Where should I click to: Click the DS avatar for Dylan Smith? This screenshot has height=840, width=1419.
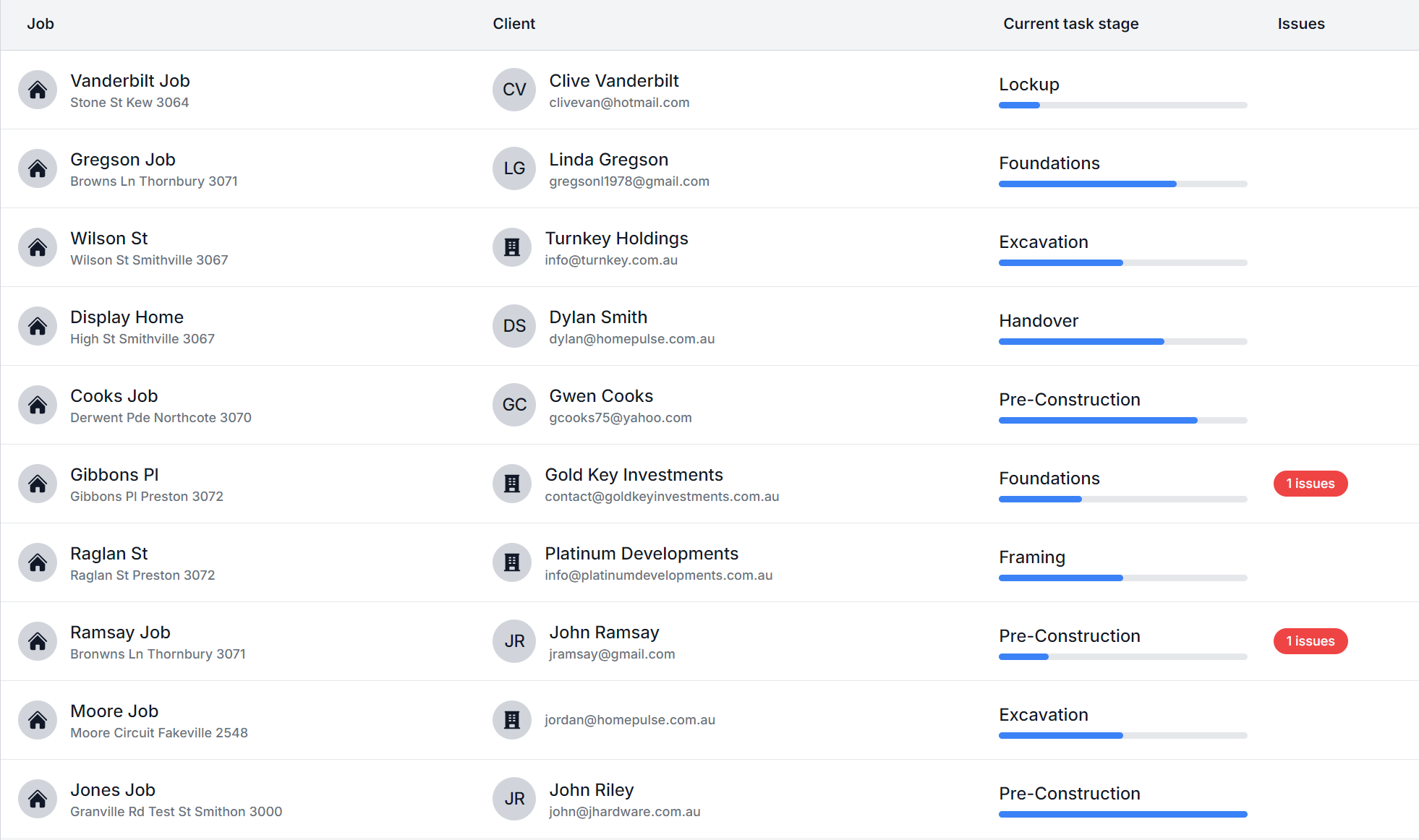(x=514, y=326)
